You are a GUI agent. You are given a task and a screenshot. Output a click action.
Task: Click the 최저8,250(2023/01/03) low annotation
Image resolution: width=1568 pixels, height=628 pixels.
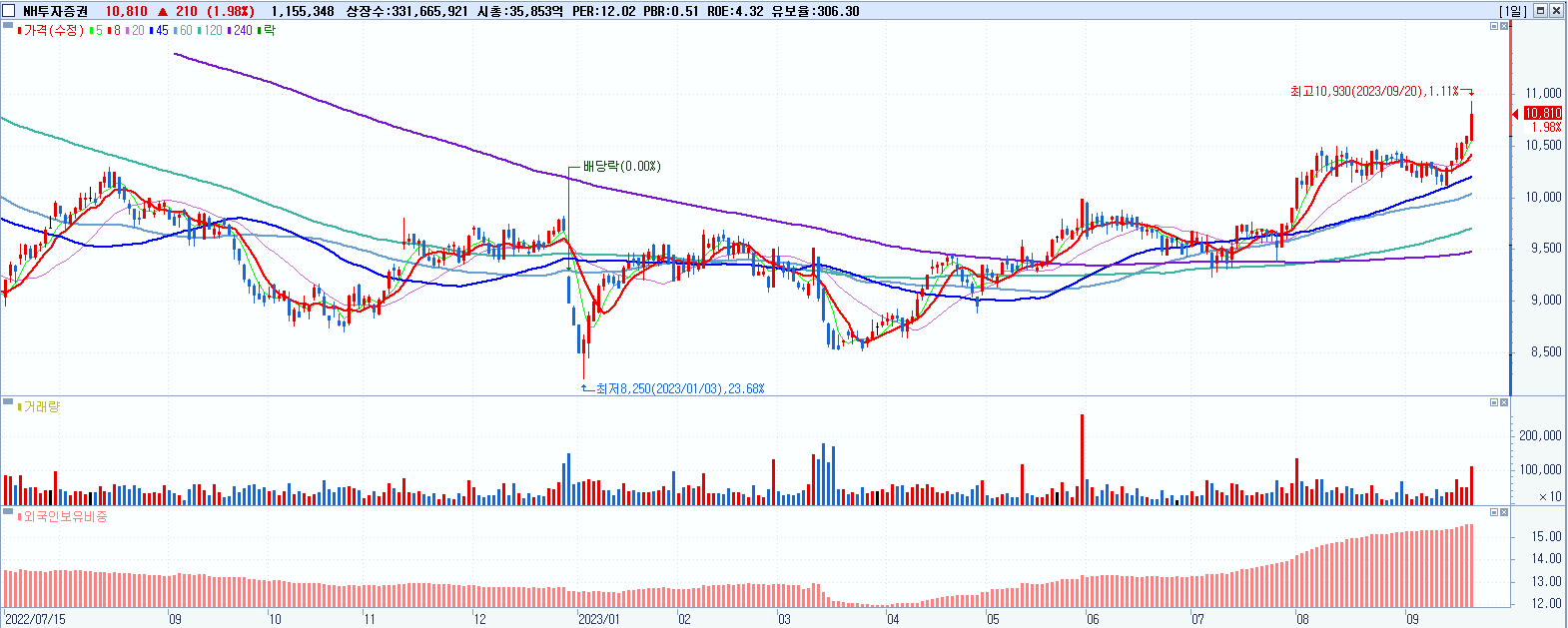pos(680,388)
